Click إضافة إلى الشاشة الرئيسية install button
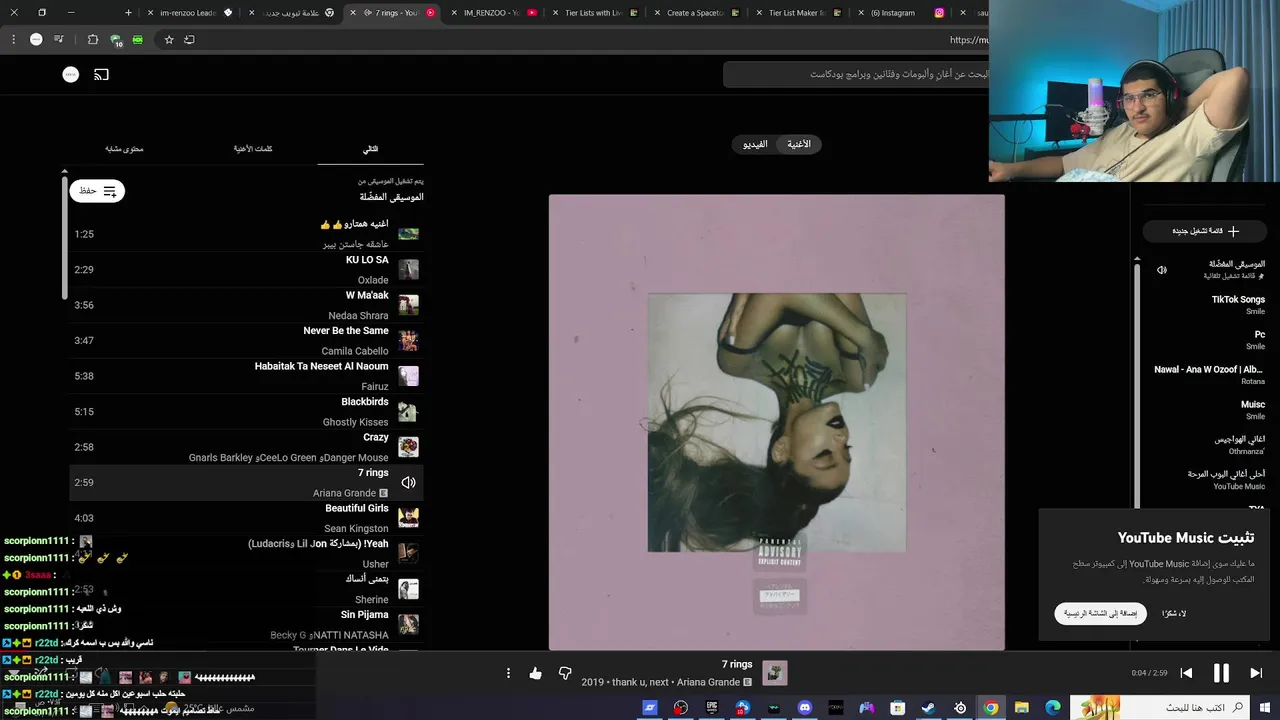This screenshot has width=1280, height=720. point(1100,613)
